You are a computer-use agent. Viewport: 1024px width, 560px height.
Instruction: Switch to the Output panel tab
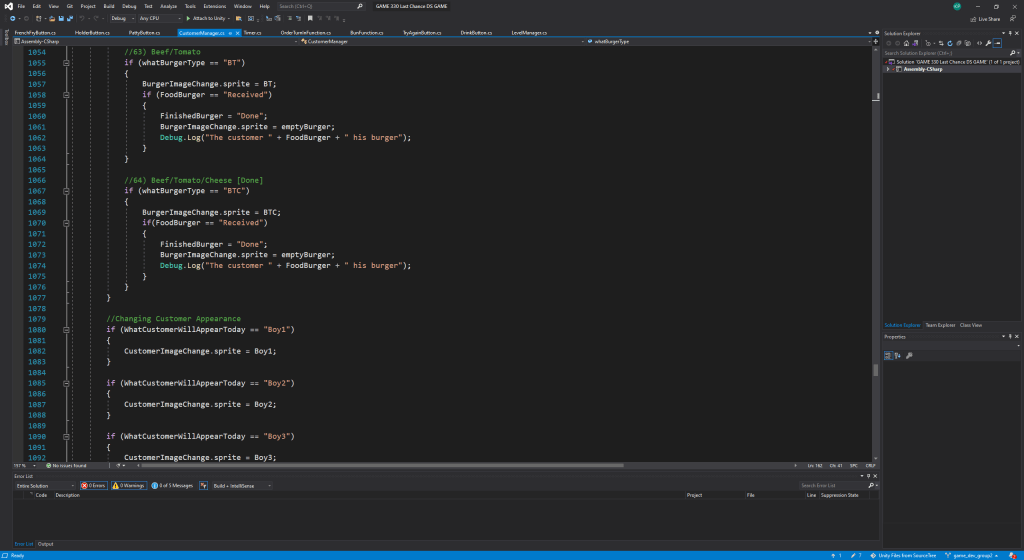point(46,544)
